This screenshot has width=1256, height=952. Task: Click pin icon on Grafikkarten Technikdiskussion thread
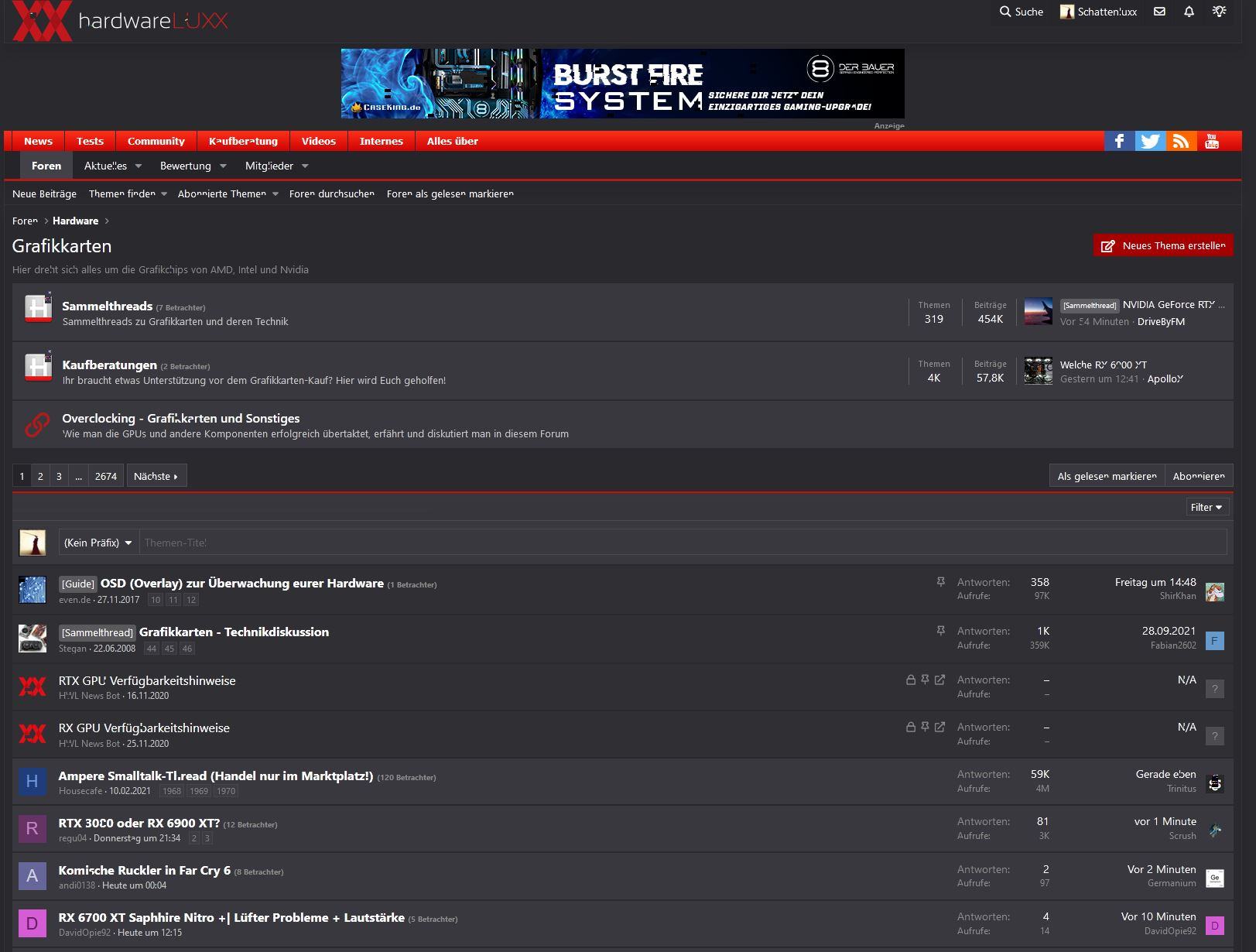(x=940, y=631)
